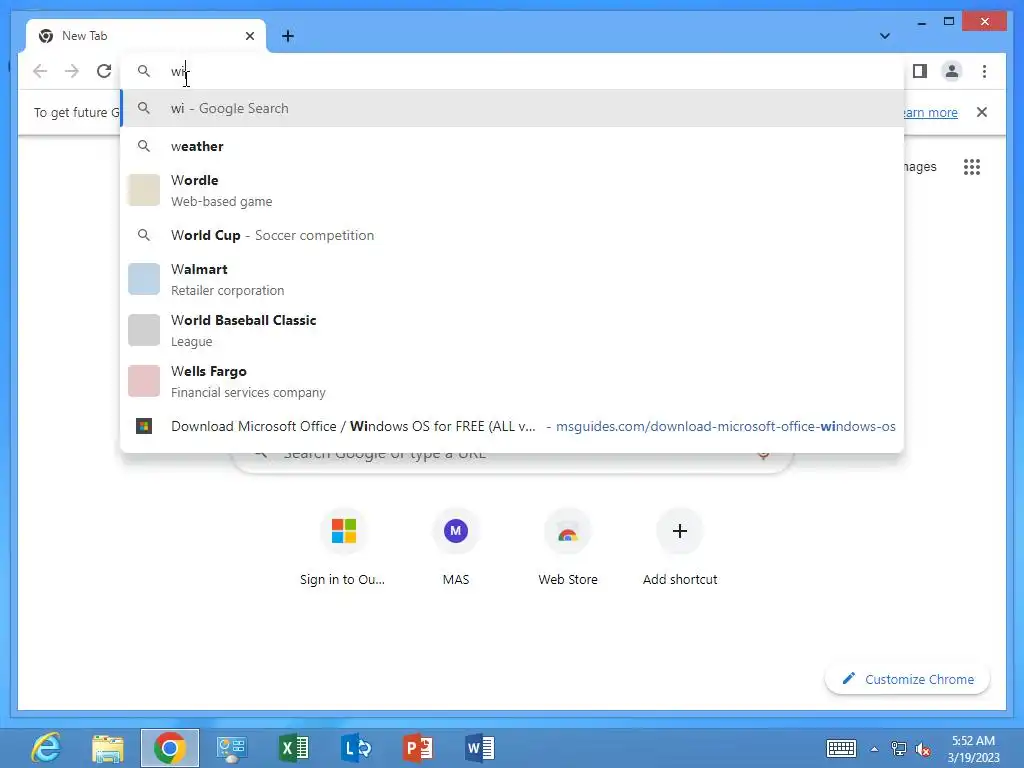This screenshot has width=1024, height=768.
Task: Expand the tab search chevron
Action: [x=884, y=36]
